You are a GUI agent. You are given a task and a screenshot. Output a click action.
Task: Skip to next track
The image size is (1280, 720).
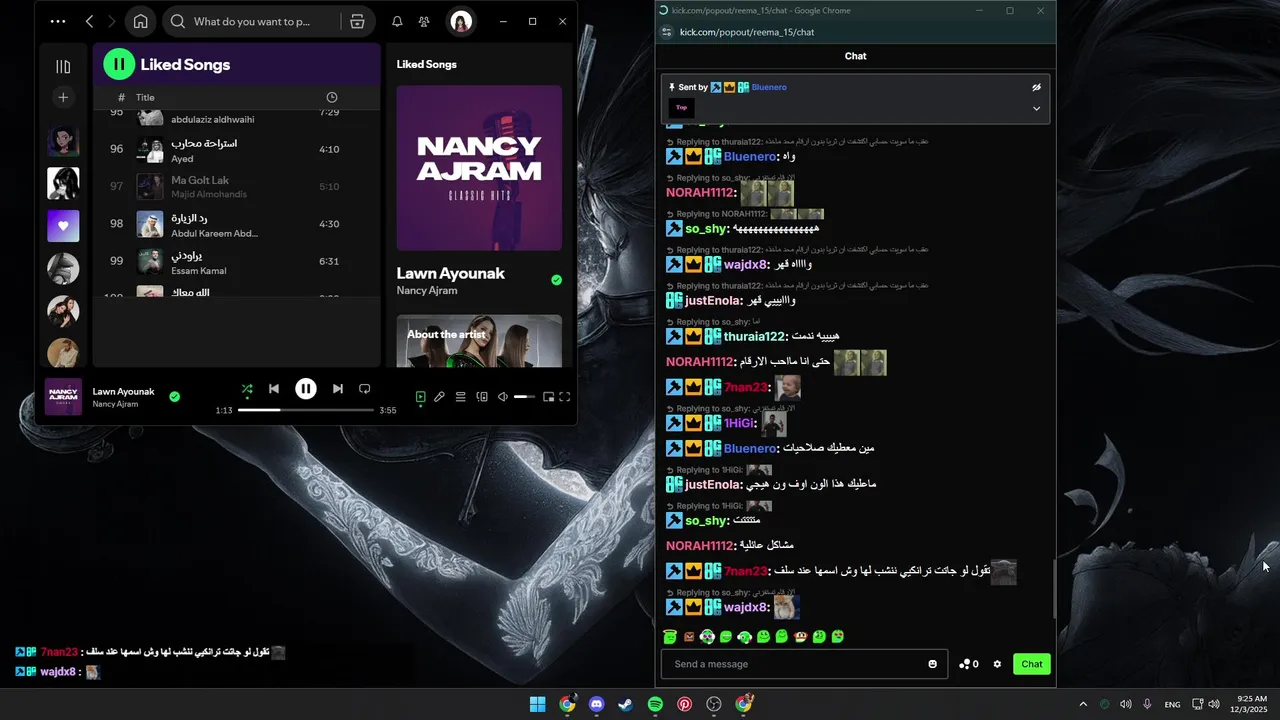pos(338,389)
